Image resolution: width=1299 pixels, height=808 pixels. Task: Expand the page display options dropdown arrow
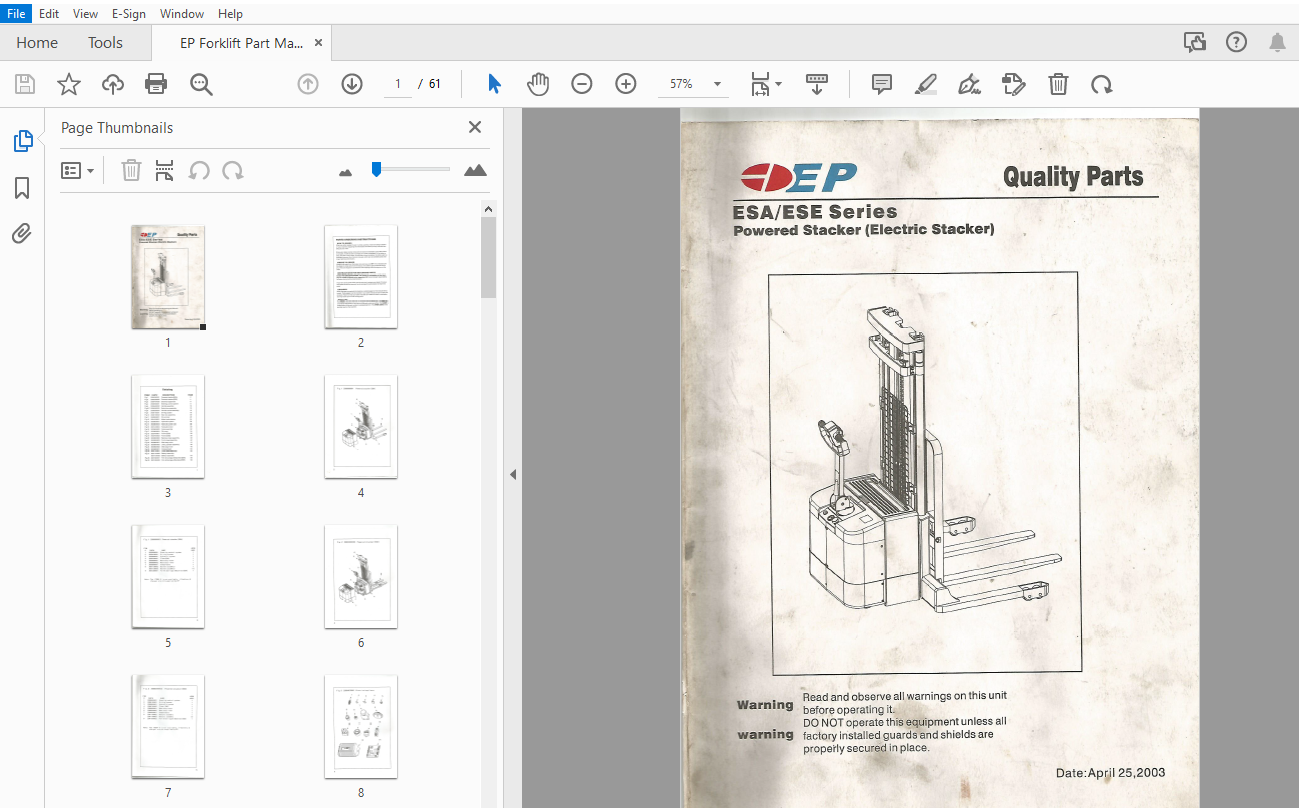coord(778,84)
